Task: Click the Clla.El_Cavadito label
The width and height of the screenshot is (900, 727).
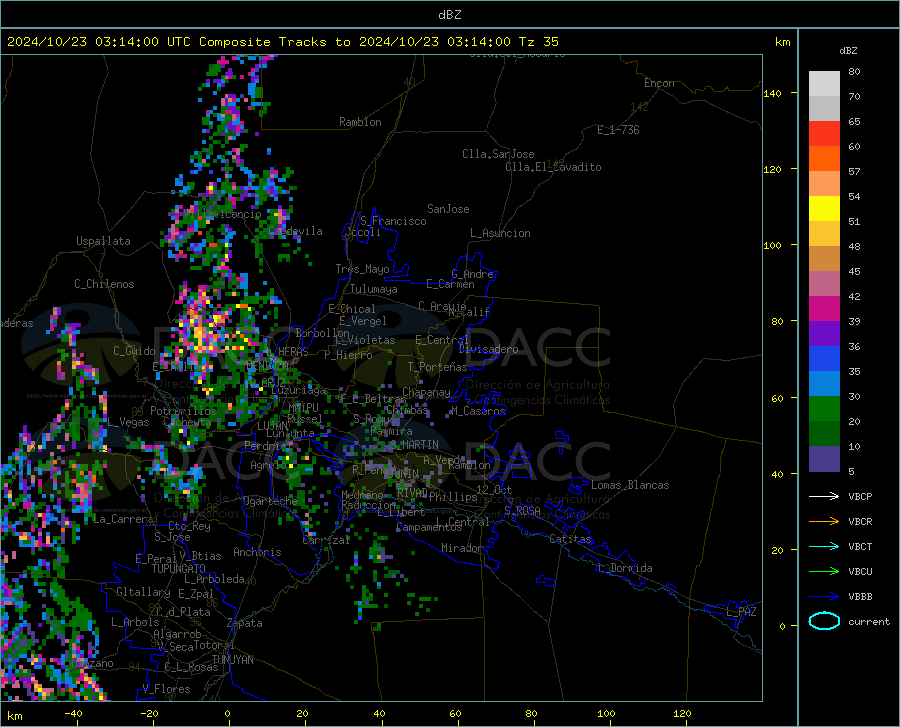Action: 553,167
